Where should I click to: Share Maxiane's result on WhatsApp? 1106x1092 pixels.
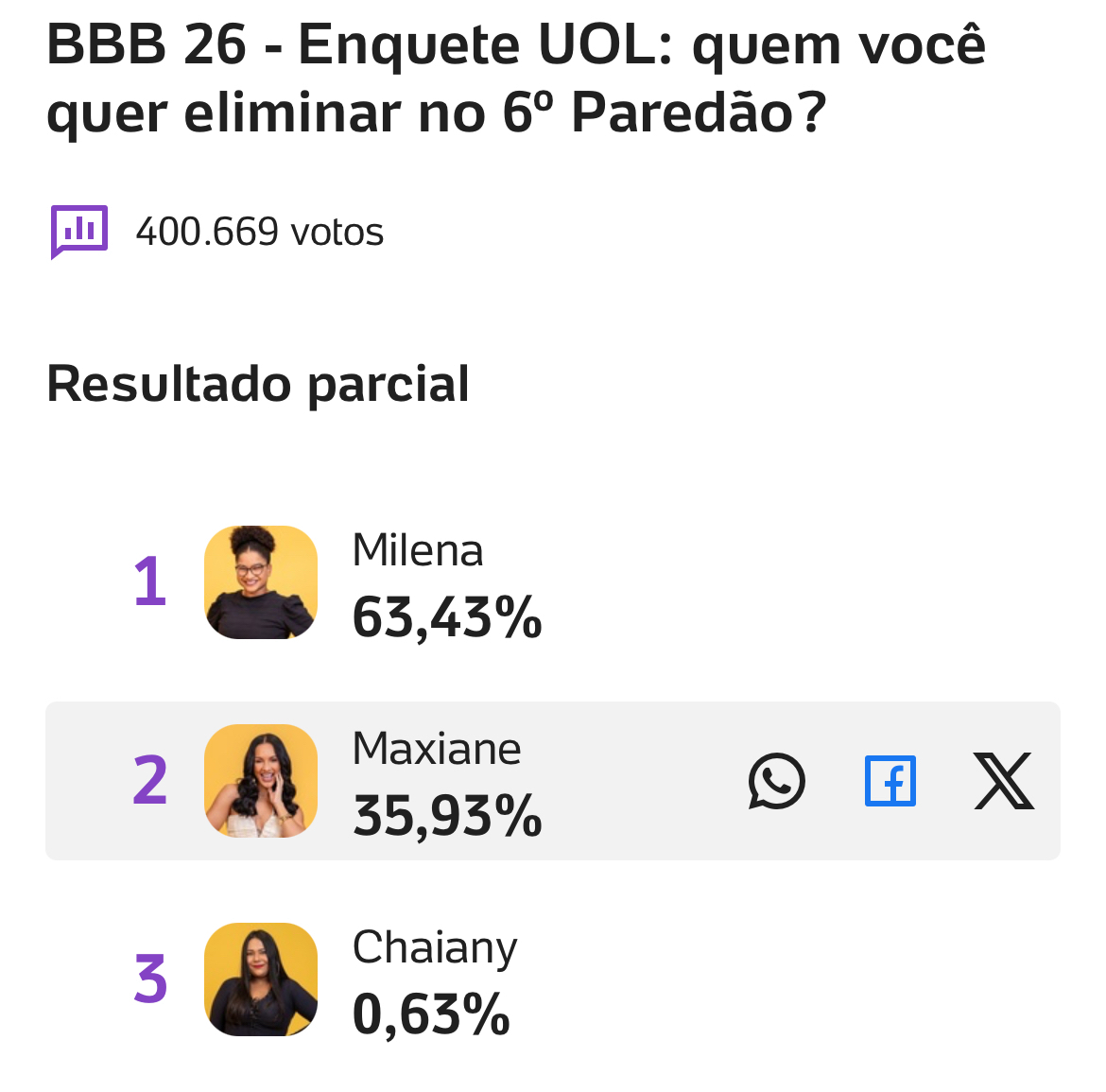[x=776, y=781]
